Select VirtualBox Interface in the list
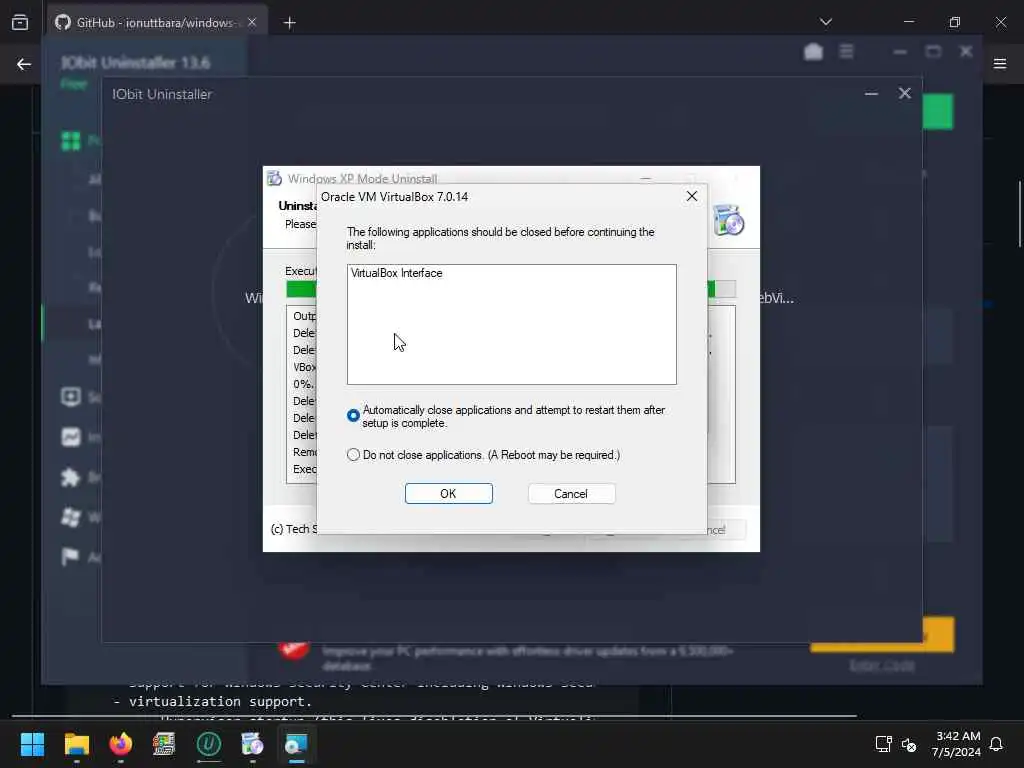 pos(397,273)
